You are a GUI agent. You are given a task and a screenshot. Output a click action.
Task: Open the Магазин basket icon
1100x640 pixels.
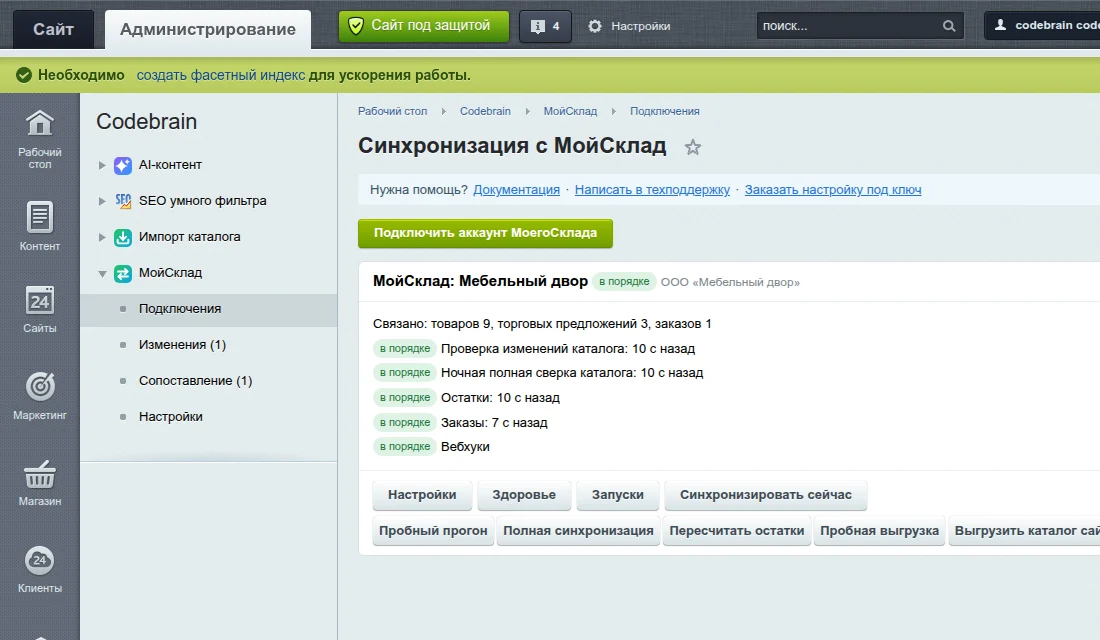pos(40,474)
